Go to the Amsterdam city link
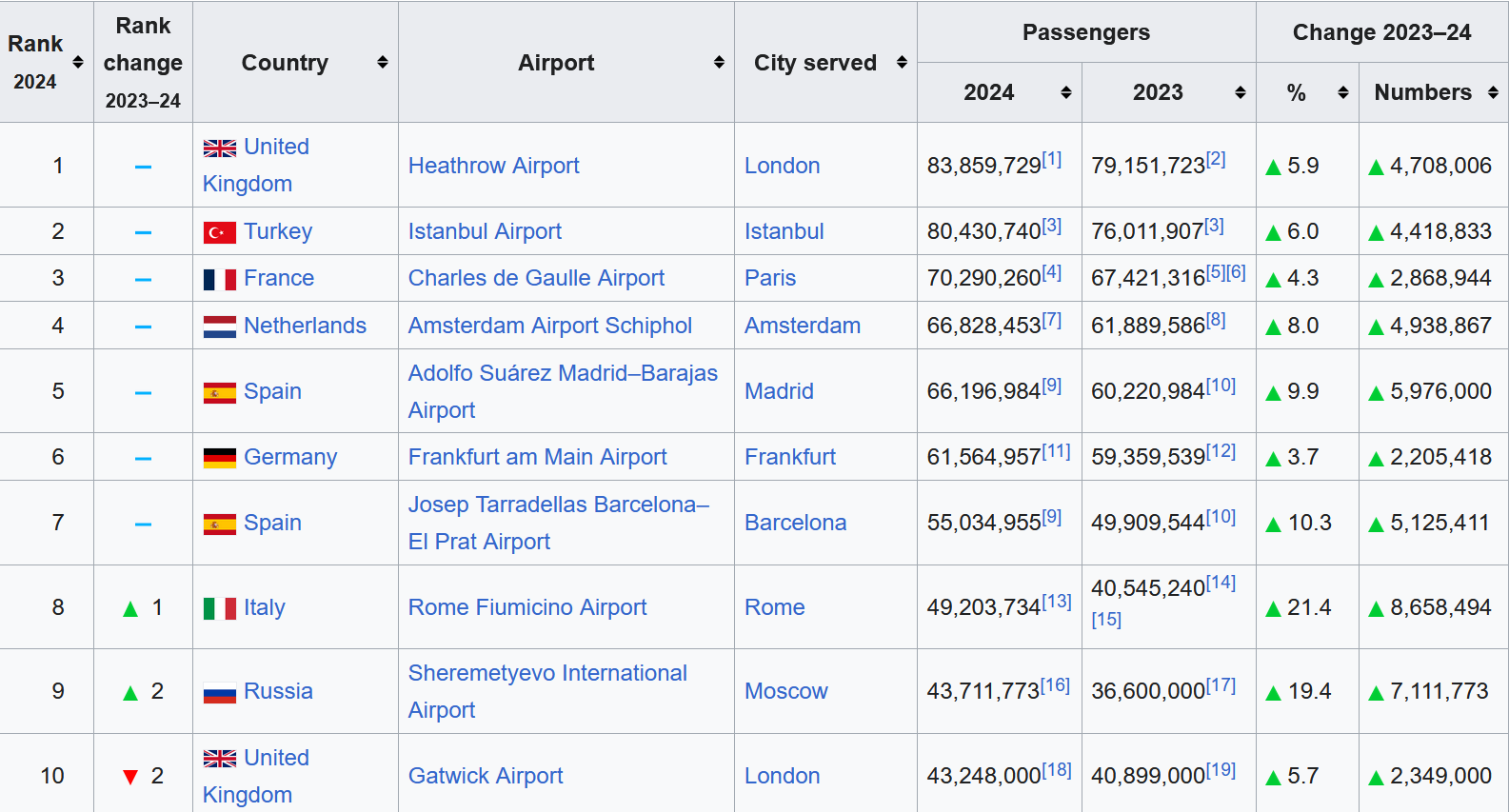The width and height of the screenshot is (1509, 812). point(802,326)
